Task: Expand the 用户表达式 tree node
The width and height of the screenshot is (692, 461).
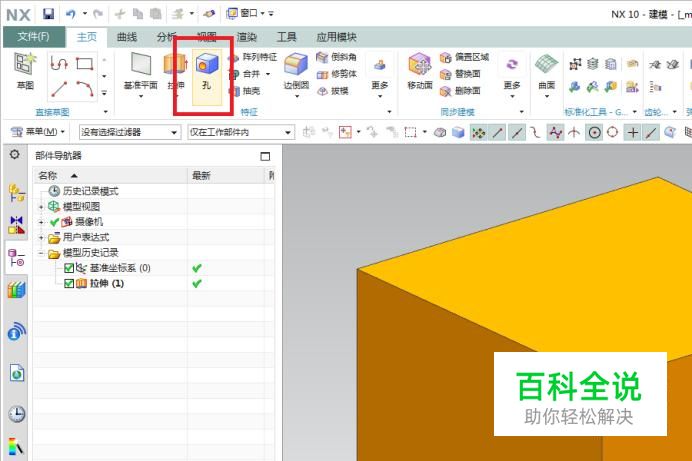Action: [x=41, y=238]
